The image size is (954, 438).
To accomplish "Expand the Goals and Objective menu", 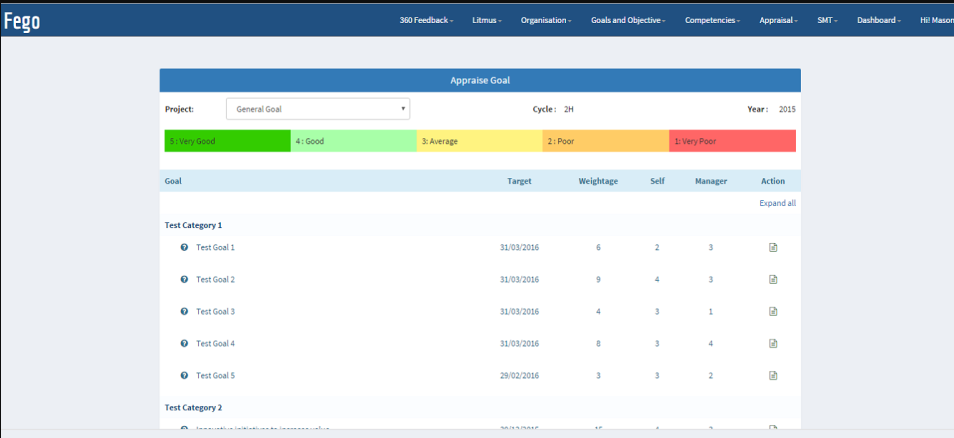I will point(628,20).
